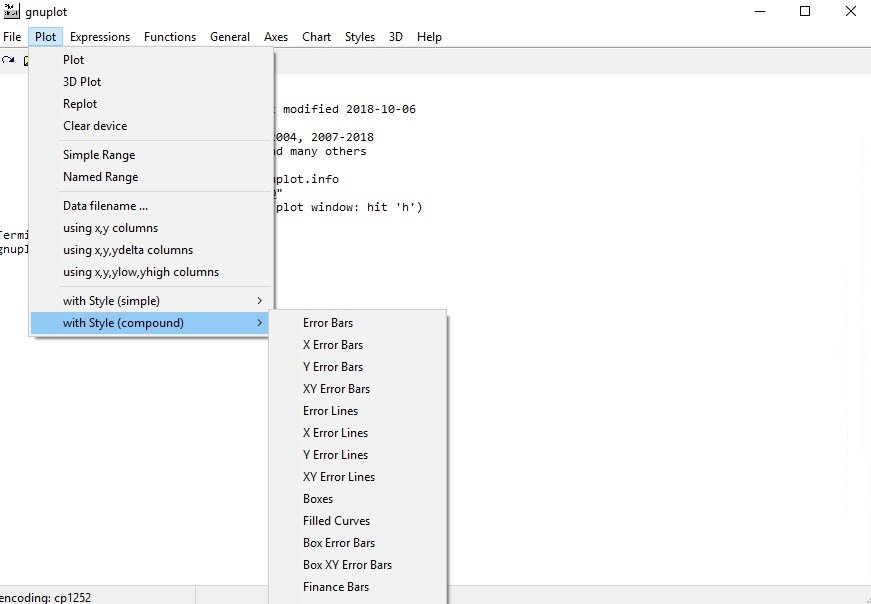This screenshot has width=871, height=604.
Task: Select using x,y,ydelta columns
Action: [151, 250]
